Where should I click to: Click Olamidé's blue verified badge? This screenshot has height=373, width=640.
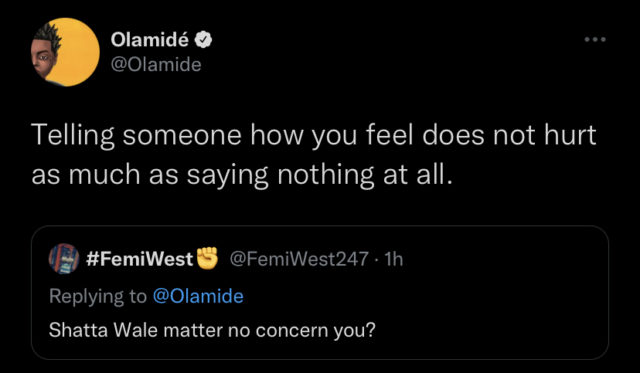[203, 40]
